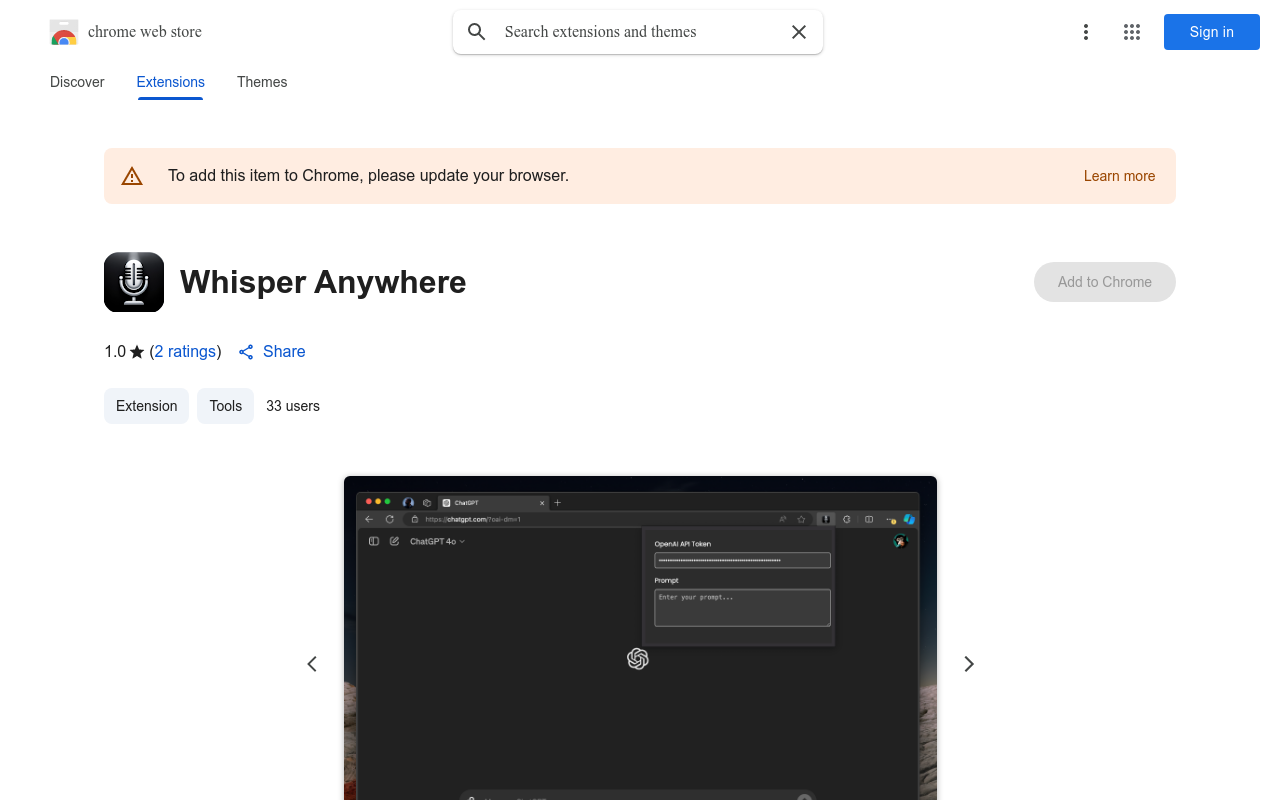Click the warning triangle icon in banner
This screenshot has height=800, width=1280.
coord(132,176)
